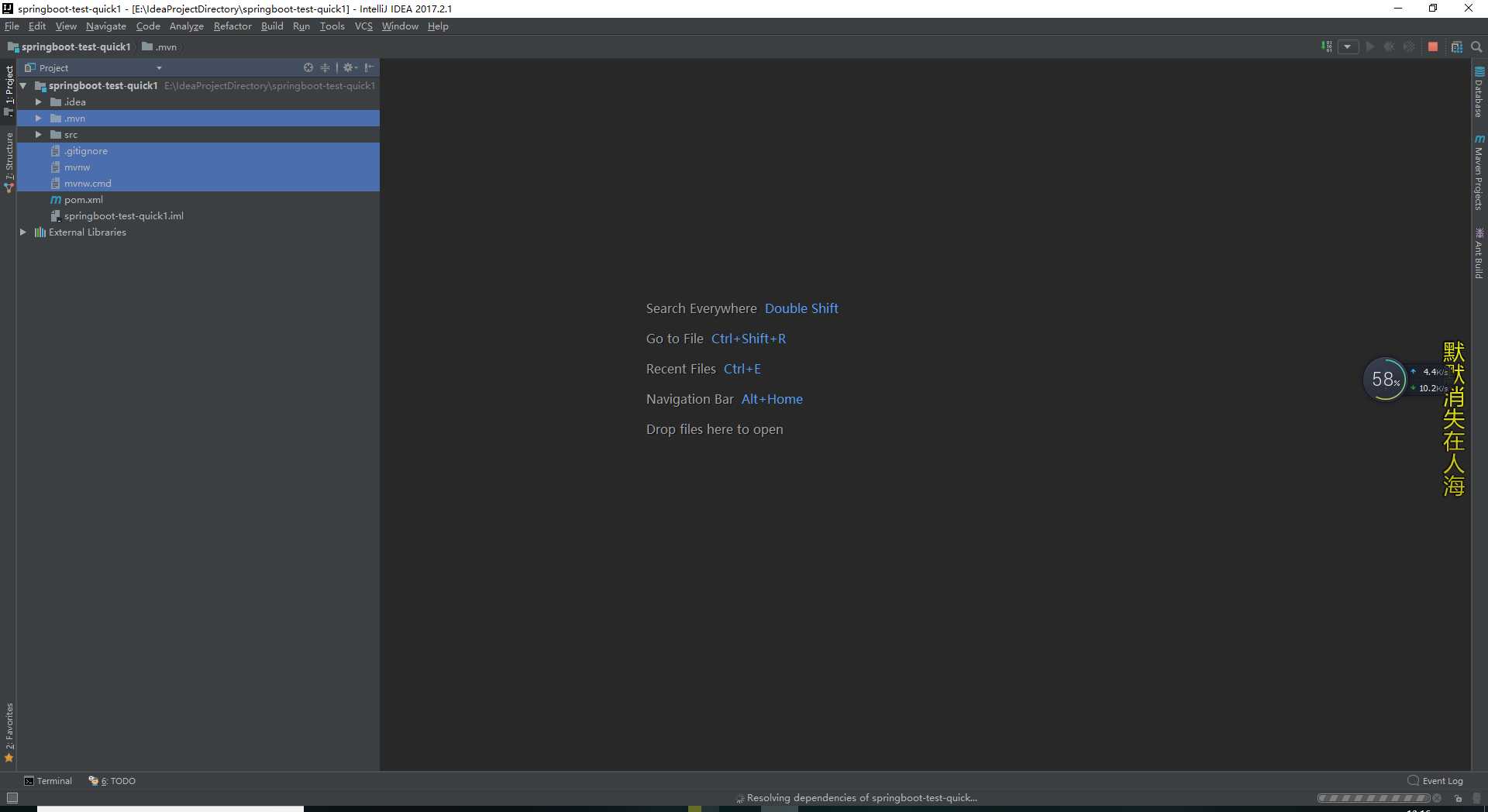Click Collapse All icon in Project panel

(x=325, y=67)
